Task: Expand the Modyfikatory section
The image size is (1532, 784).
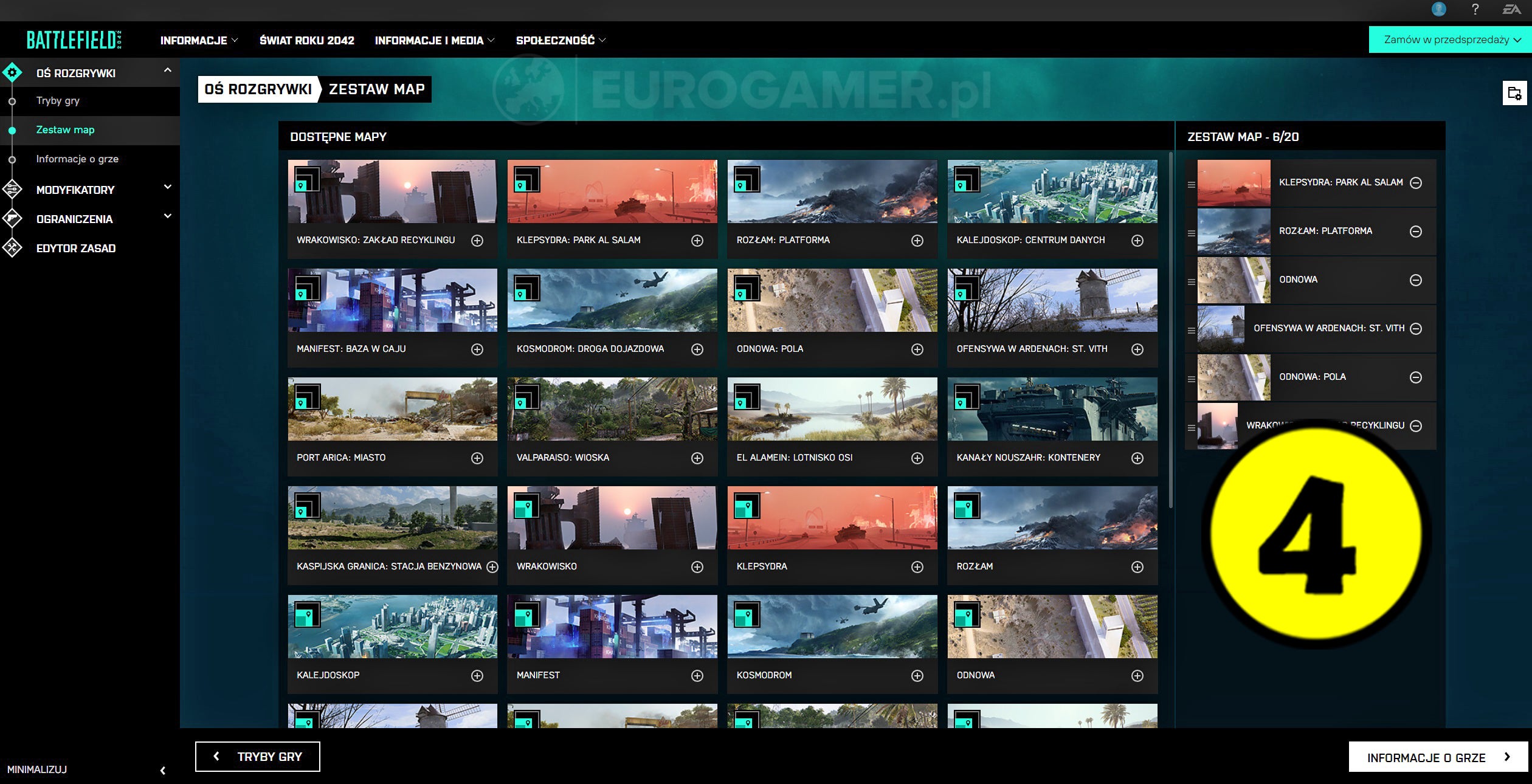Action: click(x=168, y=188)
